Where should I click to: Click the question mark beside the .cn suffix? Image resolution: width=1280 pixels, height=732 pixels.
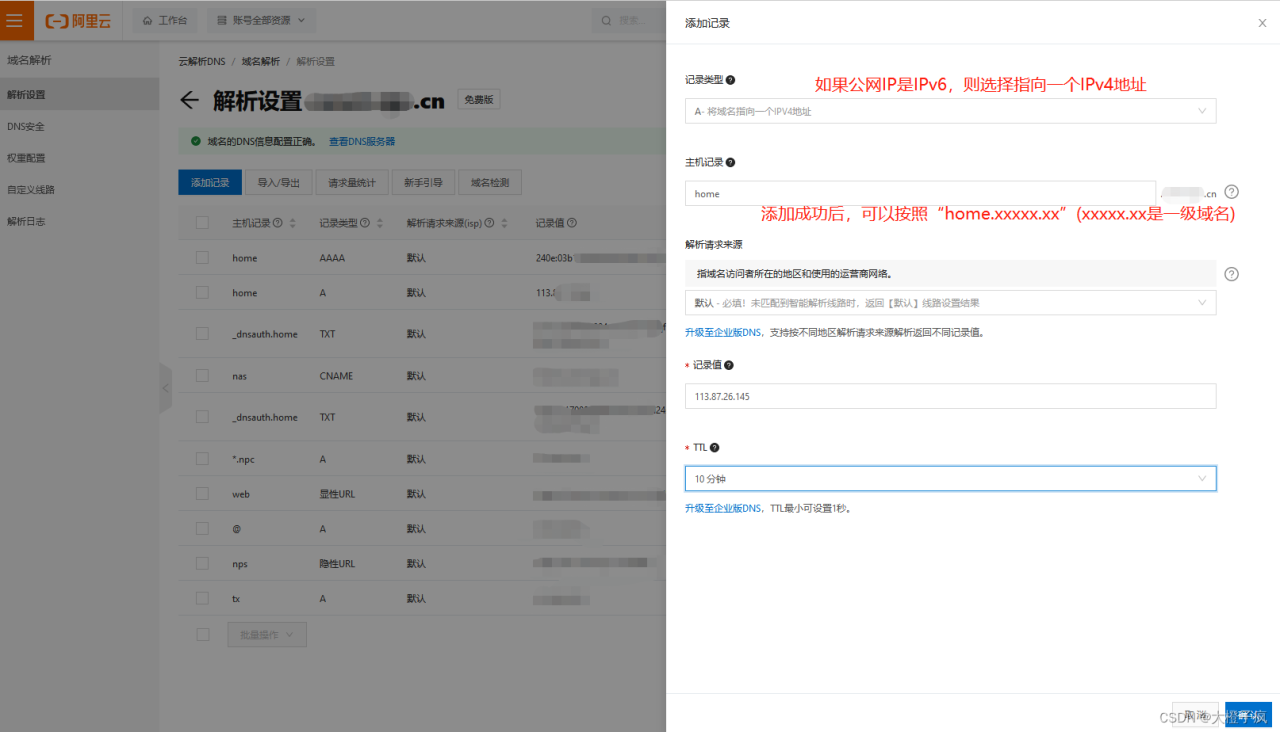tap(1230, 193)
